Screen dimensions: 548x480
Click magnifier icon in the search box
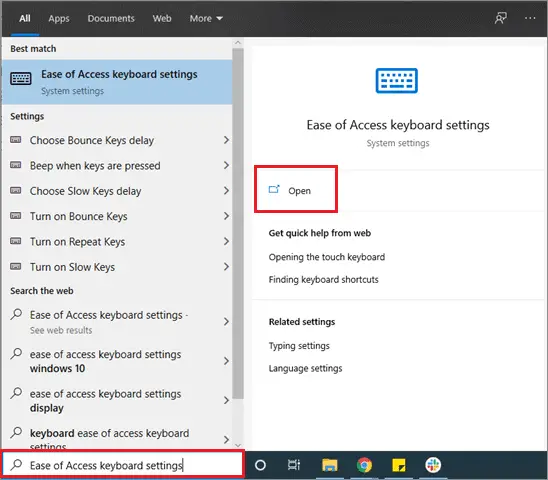pos(16,465)
